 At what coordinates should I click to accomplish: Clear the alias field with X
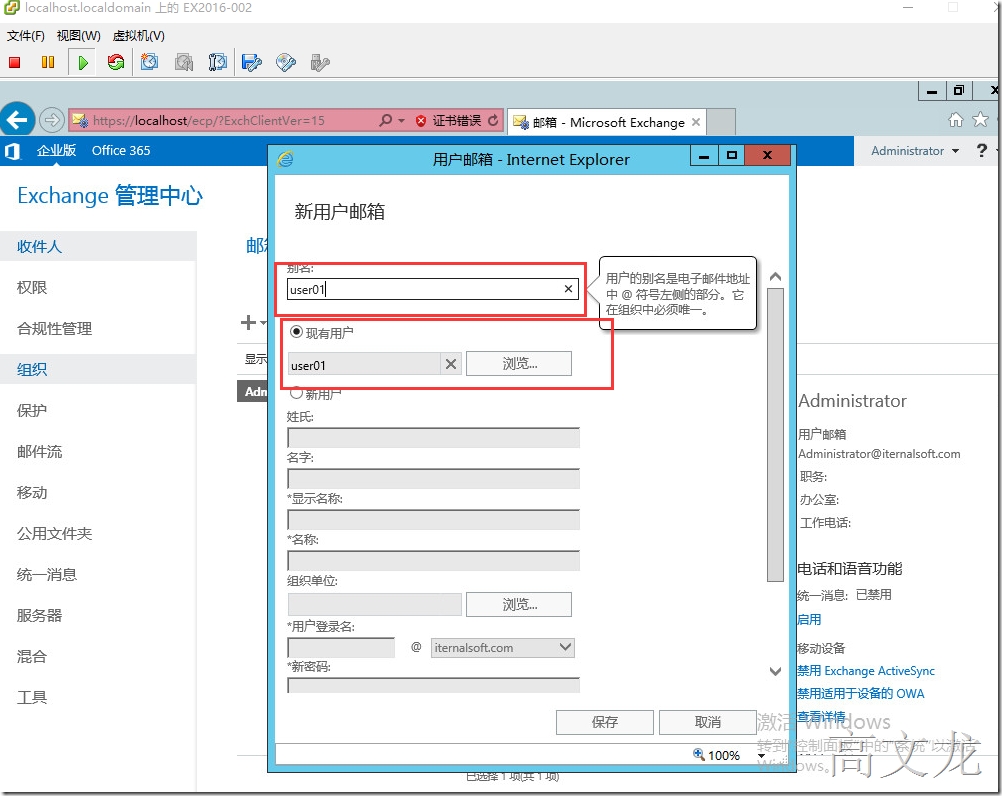568,289
